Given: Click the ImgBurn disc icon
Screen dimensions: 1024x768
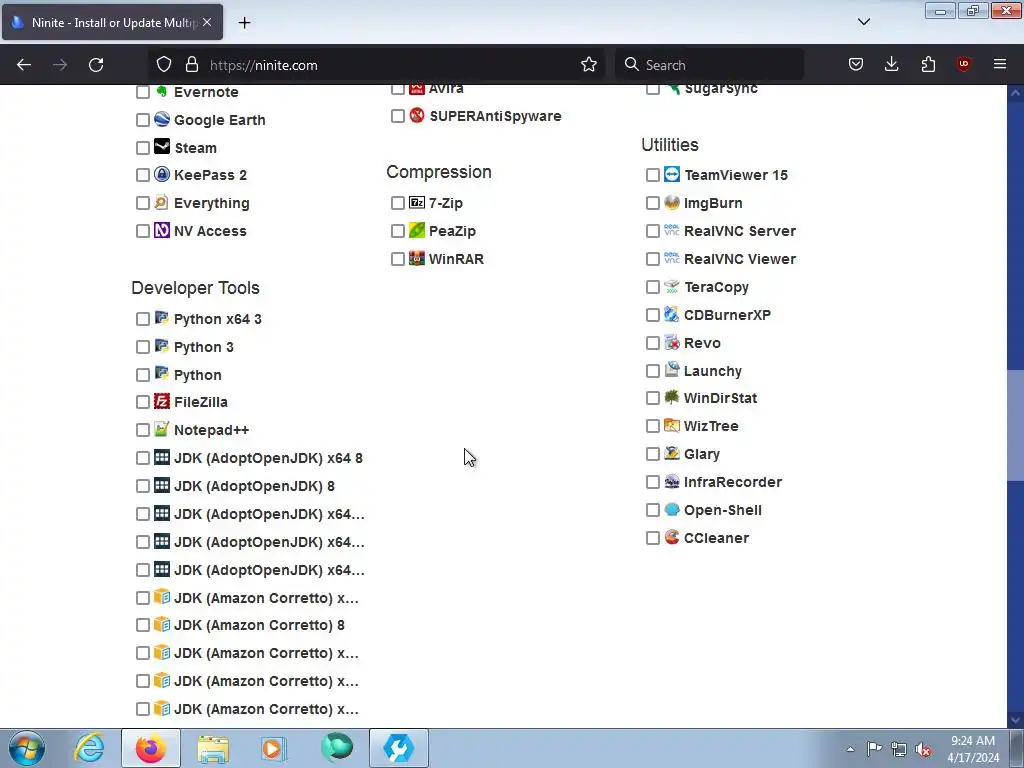Looking at the screenshot, I should [672, 202].
